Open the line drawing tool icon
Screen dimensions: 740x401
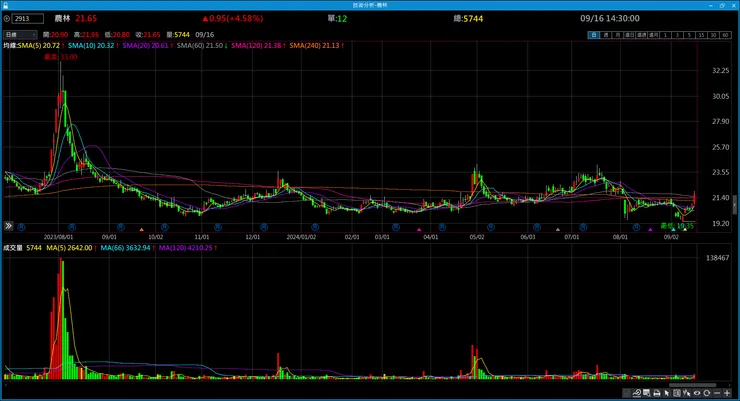pyautogui.click(x=637, y=393)
